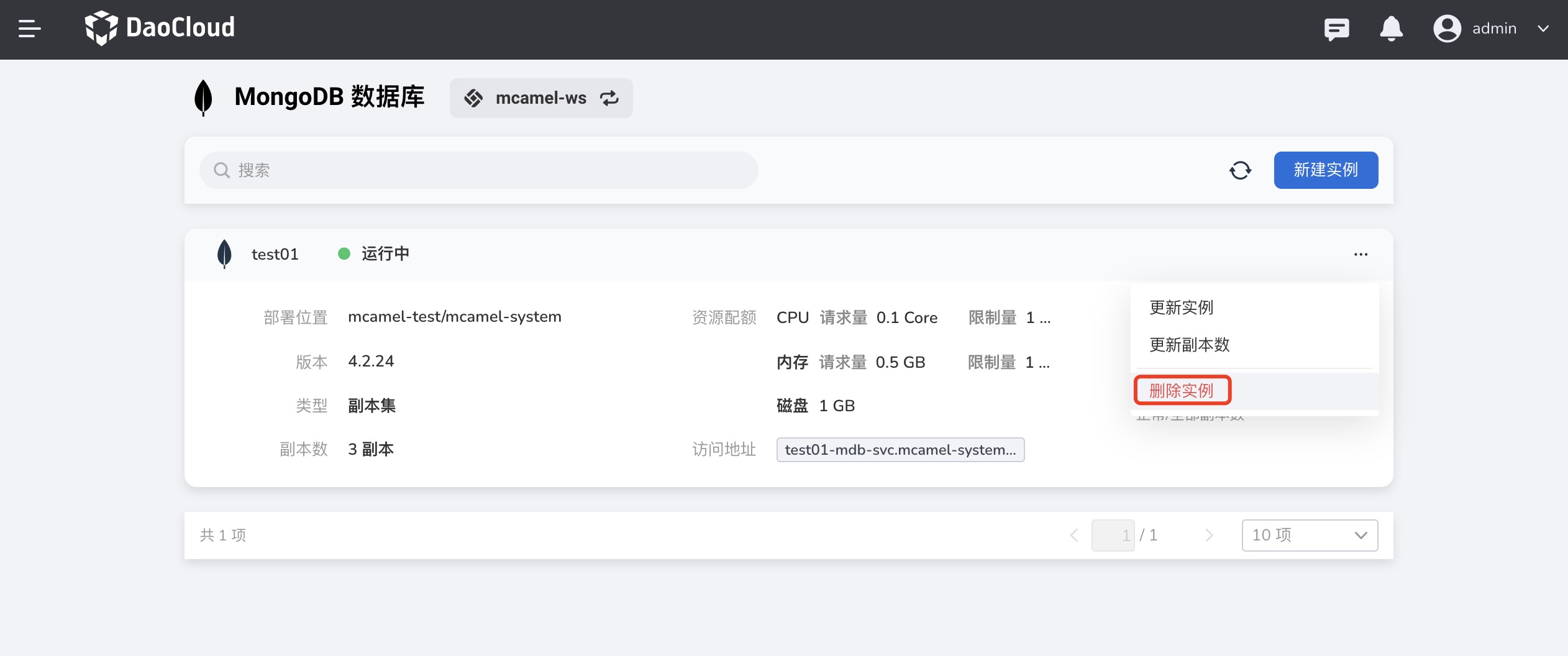
Task: Click the 3 副本 replica count
Action: point(371,449)
